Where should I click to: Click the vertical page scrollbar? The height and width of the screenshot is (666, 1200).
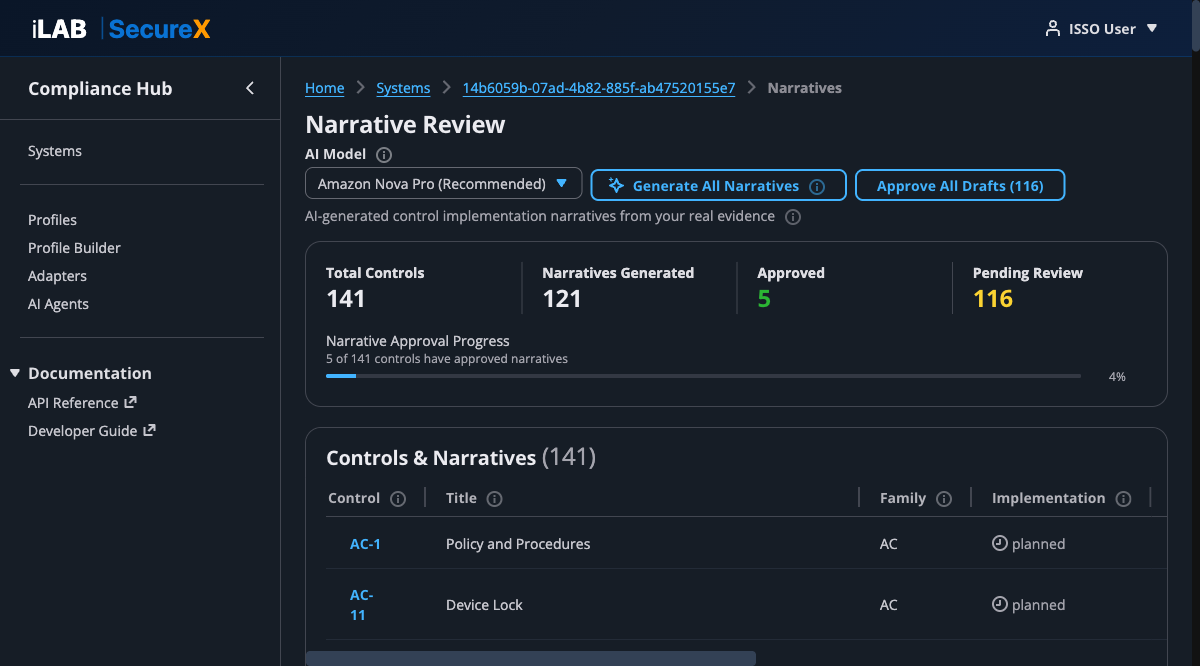[1196, 25]
